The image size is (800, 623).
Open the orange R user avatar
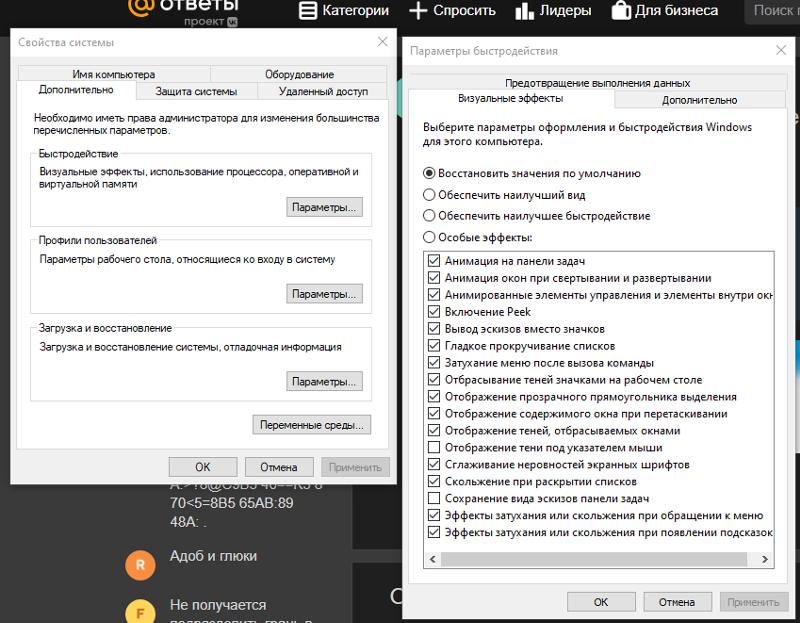(x=141, y=565)
